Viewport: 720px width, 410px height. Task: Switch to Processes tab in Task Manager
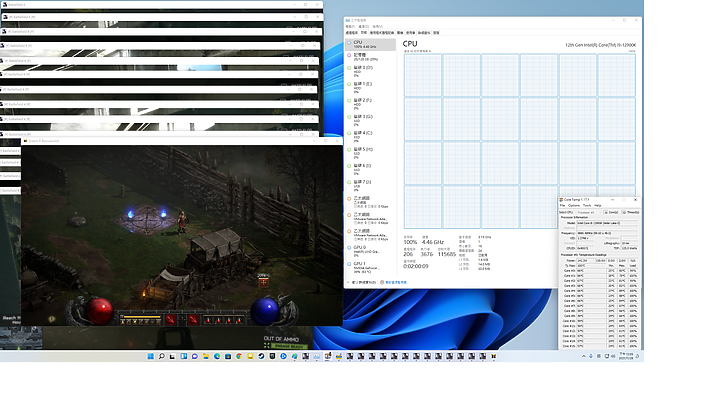[352, 33]
